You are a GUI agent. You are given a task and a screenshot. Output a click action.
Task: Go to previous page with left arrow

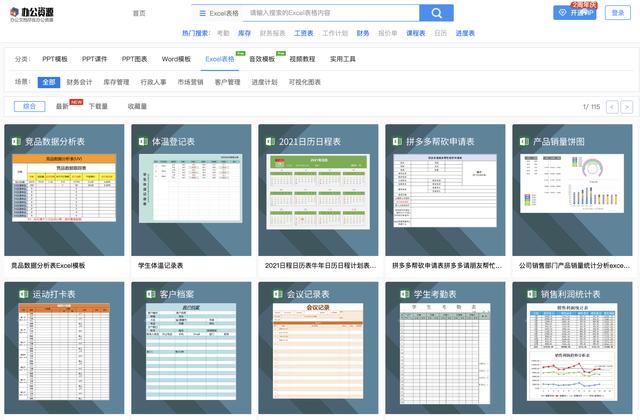tap(612, 106)
